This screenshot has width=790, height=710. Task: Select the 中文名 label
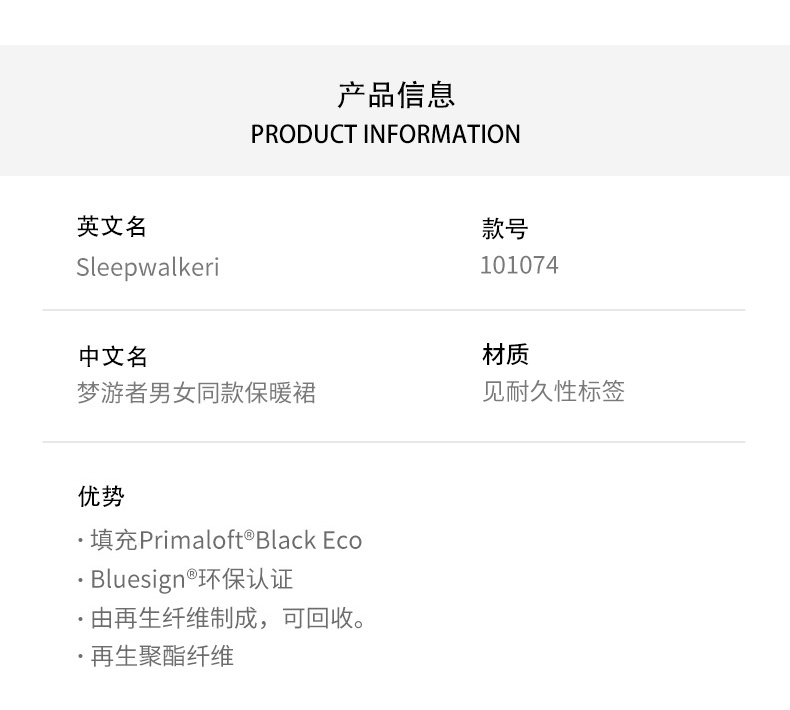point(112,356)
